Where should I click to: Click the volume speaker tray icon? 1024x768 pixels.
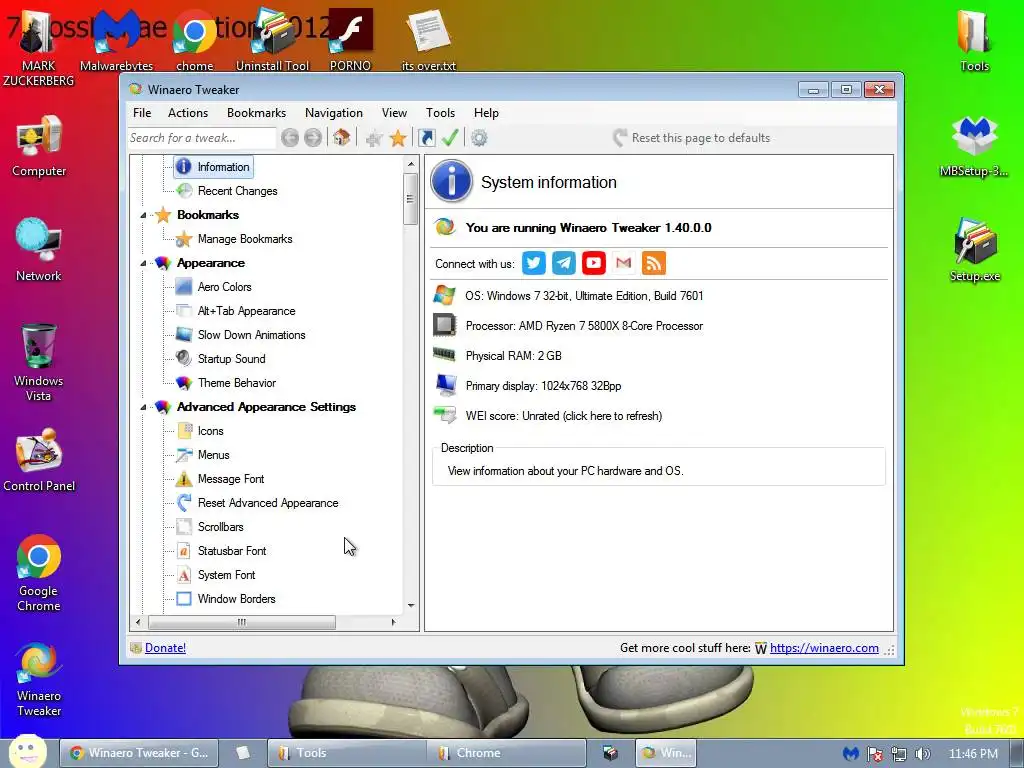[922, 754]
